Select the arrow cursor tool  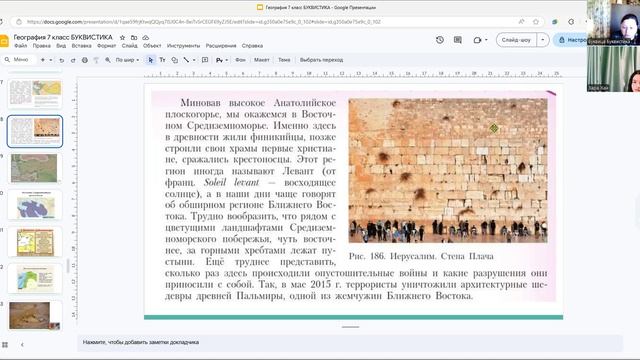click(151, 60)
